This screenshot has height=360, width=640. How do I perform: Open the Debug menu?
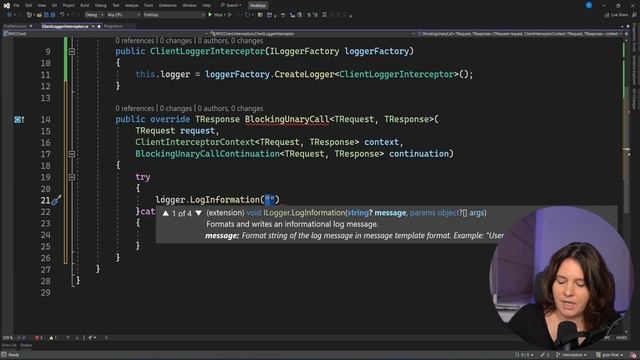(100, 6)
